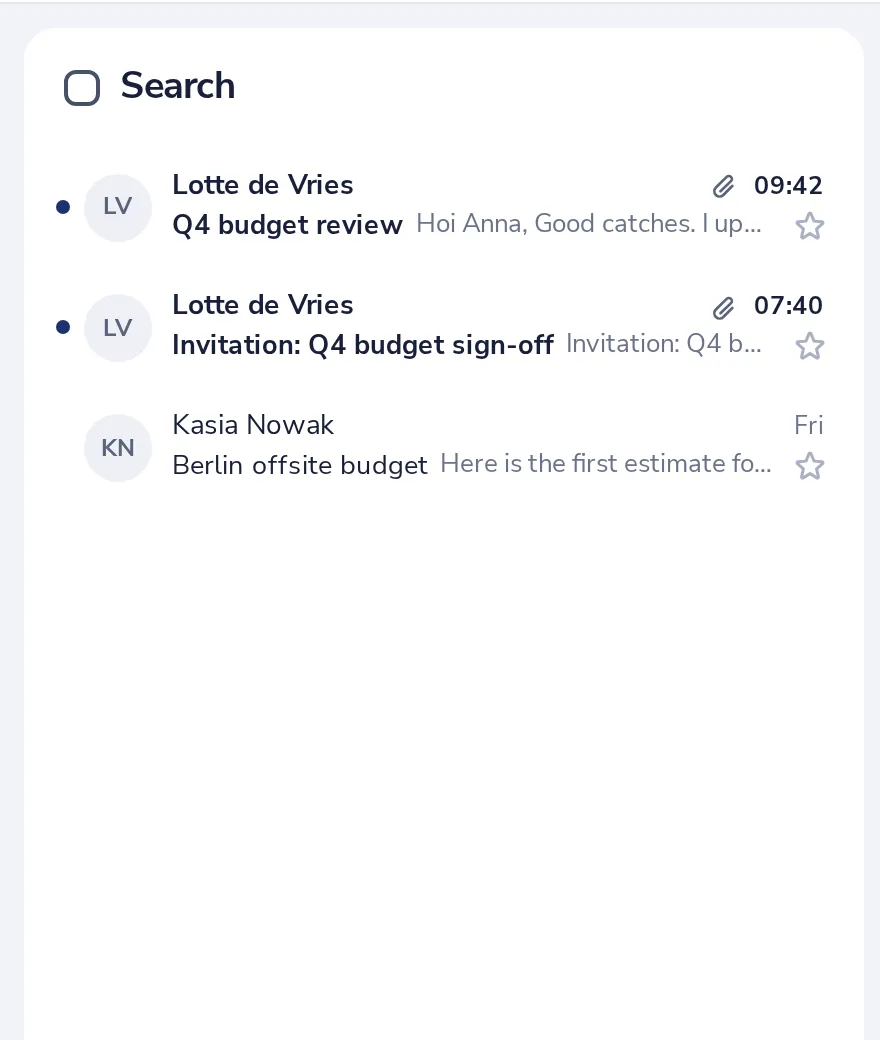This screenshot has width=880, height=1040.
Task: Star the Invitation: Q4 budget sign-off email
Action: [x=809, y=346]
